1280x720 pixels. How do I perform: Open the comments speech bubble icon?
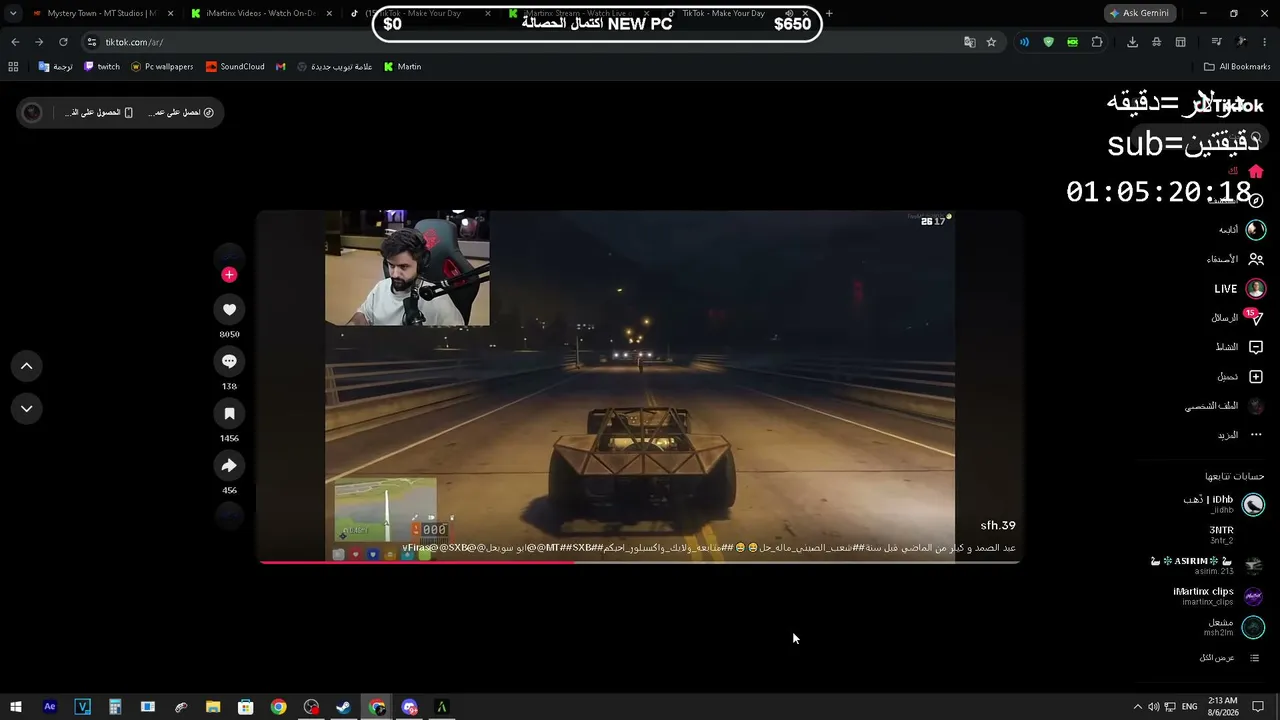click(229, 361)
